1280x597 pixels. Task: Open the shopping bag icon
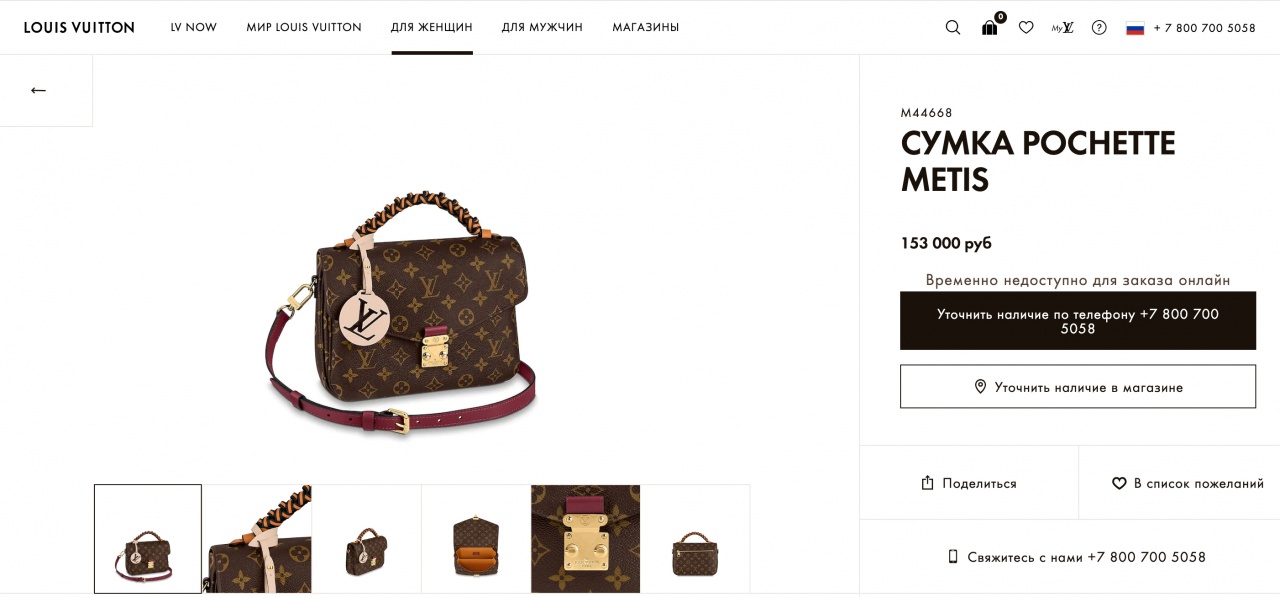pos(990,27)
